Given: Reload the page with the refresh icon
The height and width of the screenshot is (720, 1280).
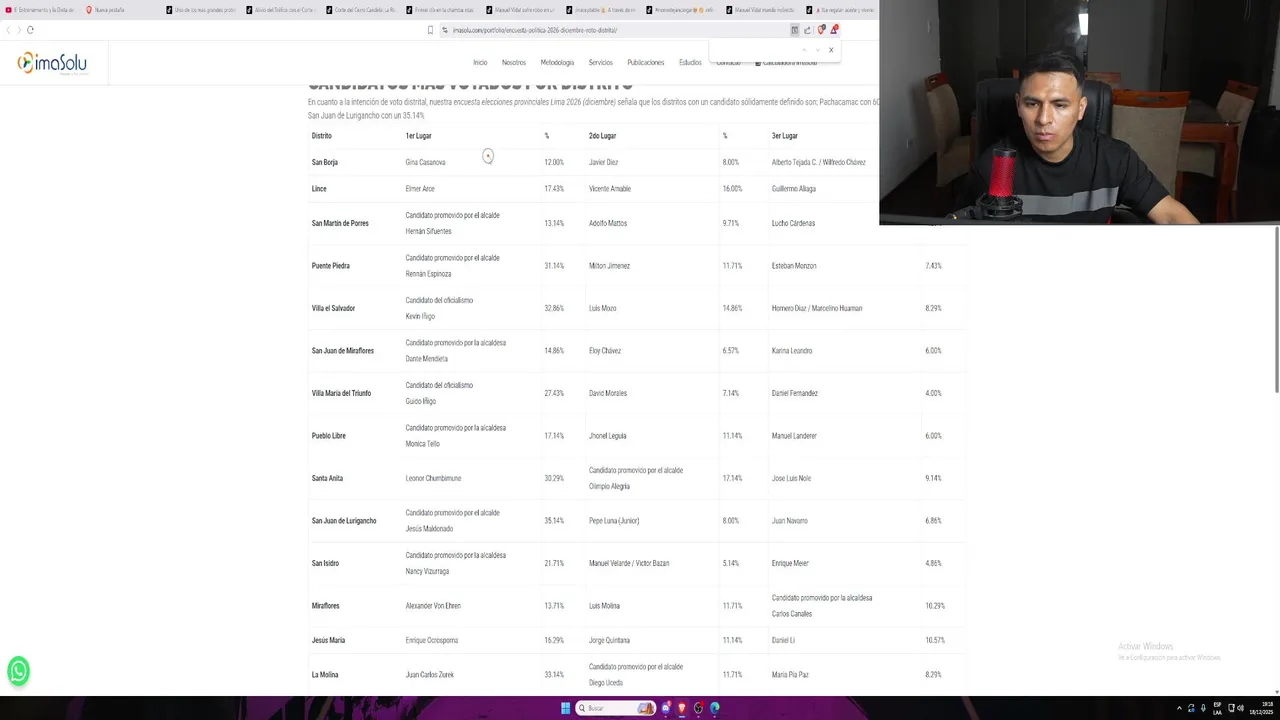Looking at the screenshot, I should [30, 30].
